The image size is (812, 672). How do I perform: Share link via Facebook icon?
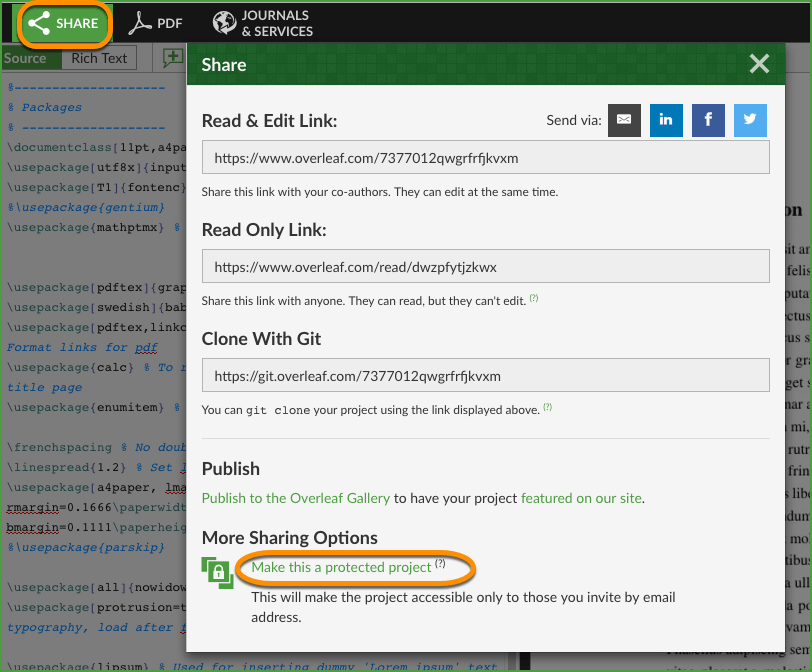[708, 120]
